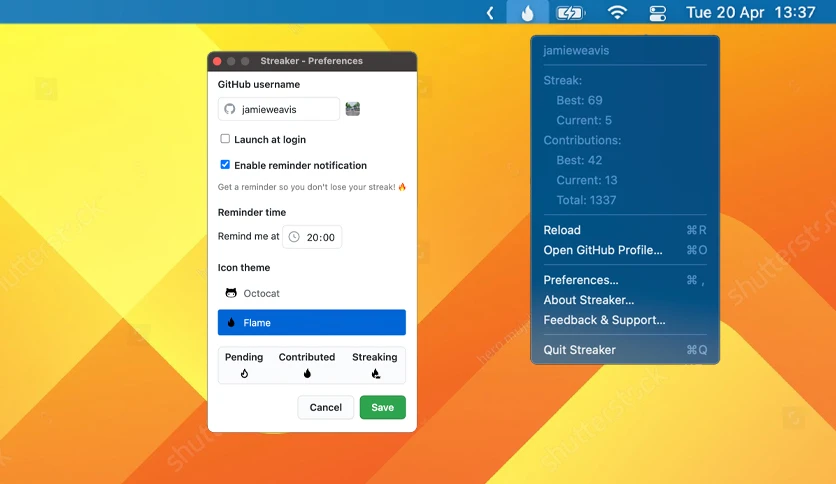Enable Launch at login checkbox
The width and height of the screenshot is (836, 484).
pyautogui.click(x=225, y=139)
